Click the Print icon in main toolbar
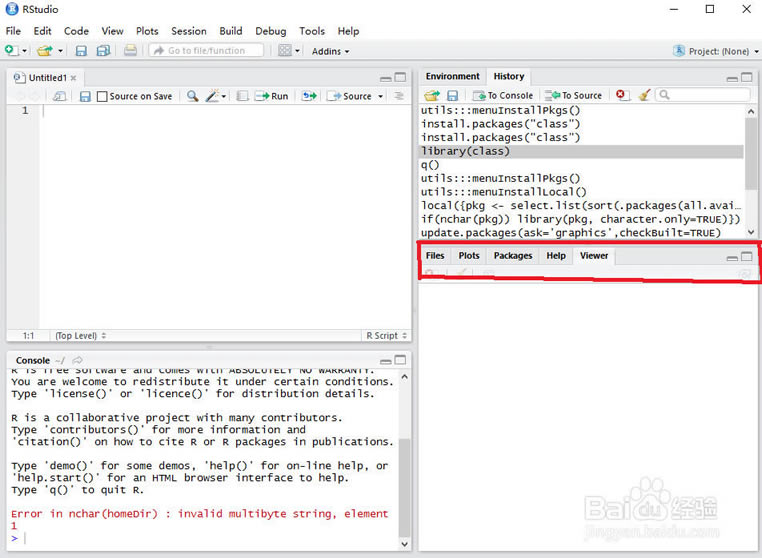 (x=130, y=51)
